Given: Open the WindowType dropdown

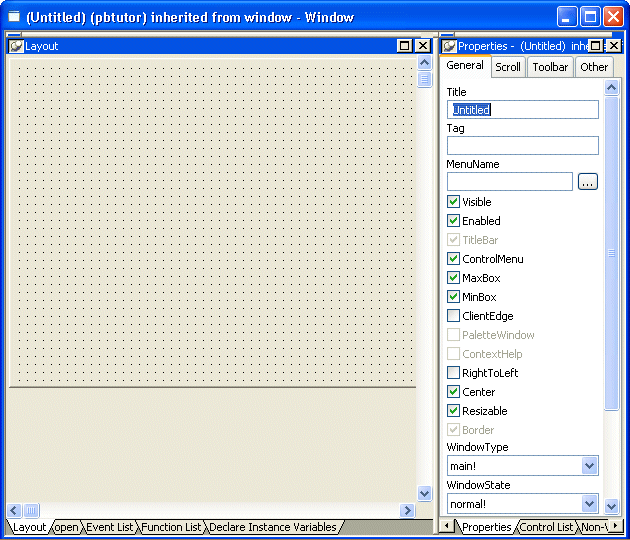Looking at the screenshot, I should click(x=589, y=466).
